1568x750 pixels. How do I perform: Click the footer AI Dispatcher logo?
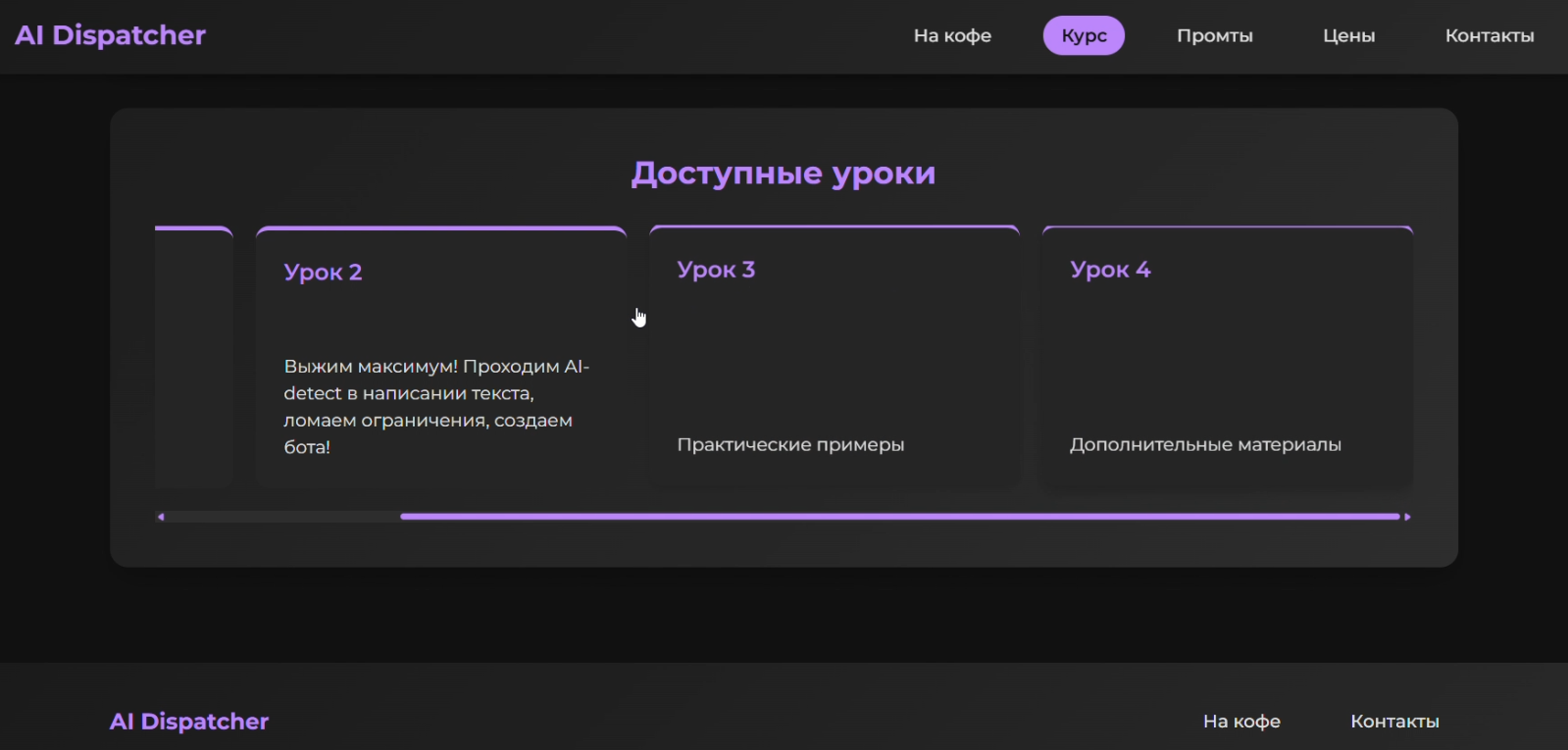pyautogui.click(x=189, y=722)
